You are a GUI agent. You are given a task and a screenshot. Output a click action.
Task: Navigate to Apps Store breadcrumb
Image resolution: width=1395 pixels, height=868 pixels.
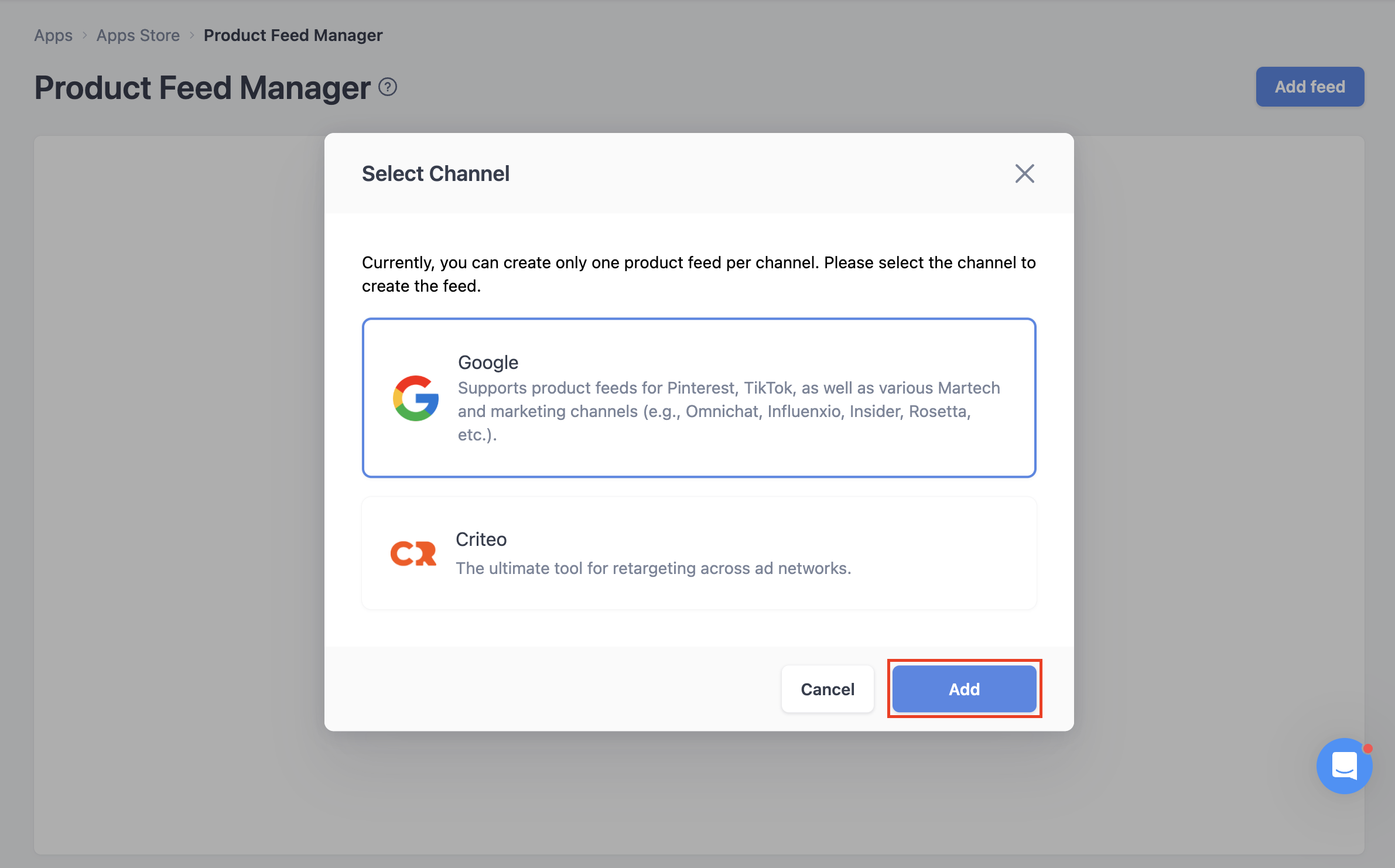tap(138, 36)
